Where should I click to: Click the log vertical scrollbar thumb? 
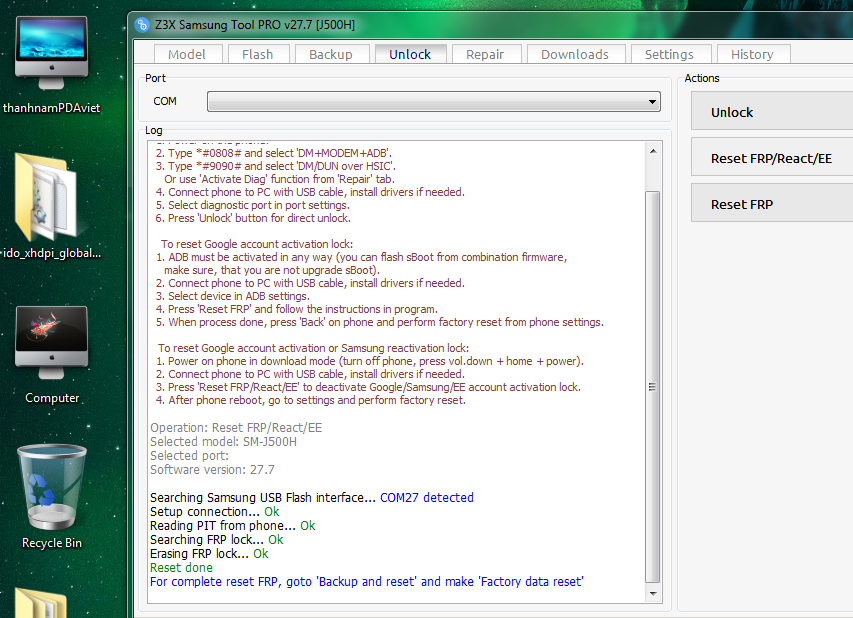pos(653,387)
